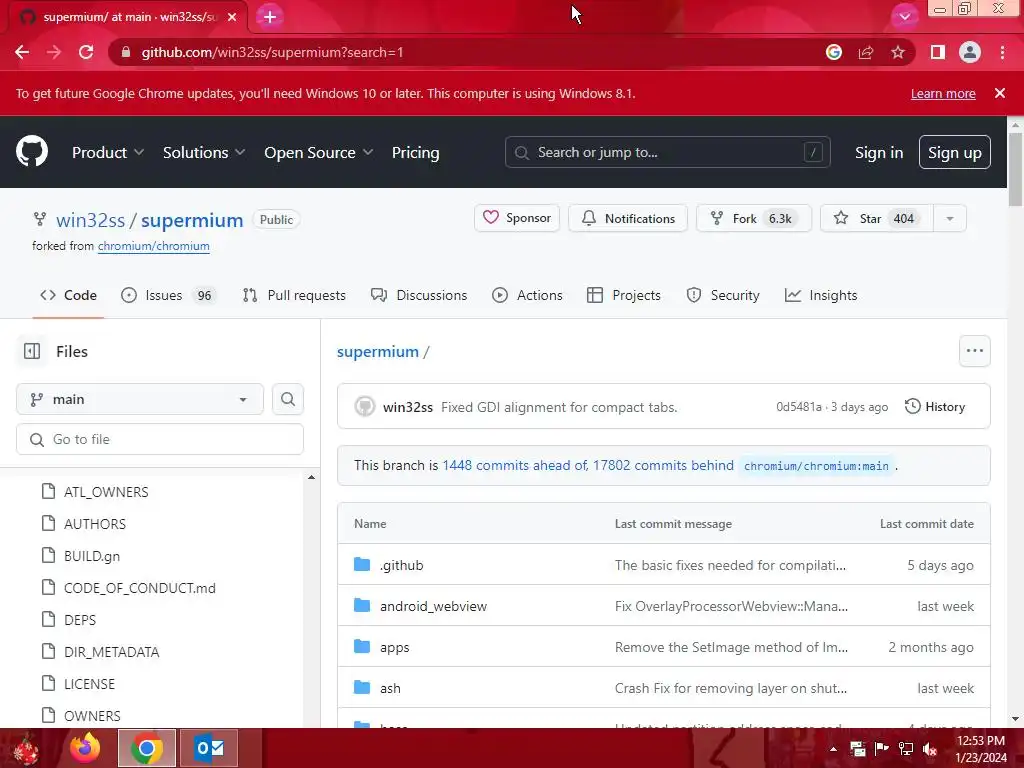Star the supermium repository

point(877,218)
